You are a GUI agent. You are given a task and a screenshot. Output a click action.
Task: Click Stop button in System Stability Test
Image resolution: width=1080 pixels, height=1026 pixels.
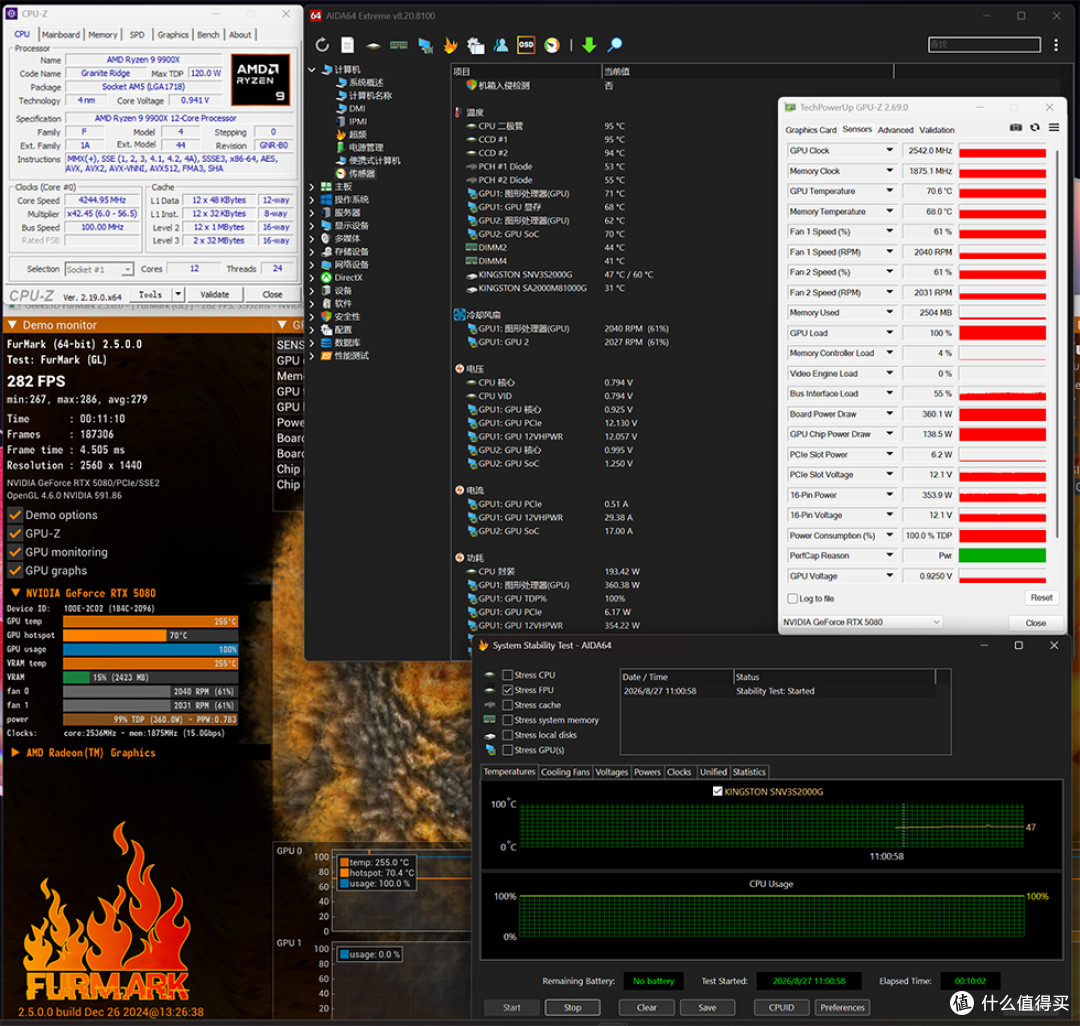[572, 1007]
